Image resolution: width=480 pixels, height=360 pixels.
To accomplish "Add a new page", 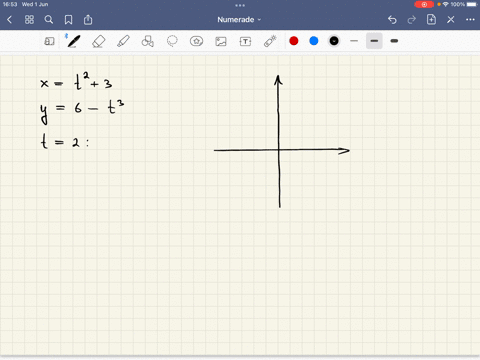I will point(431,20).
